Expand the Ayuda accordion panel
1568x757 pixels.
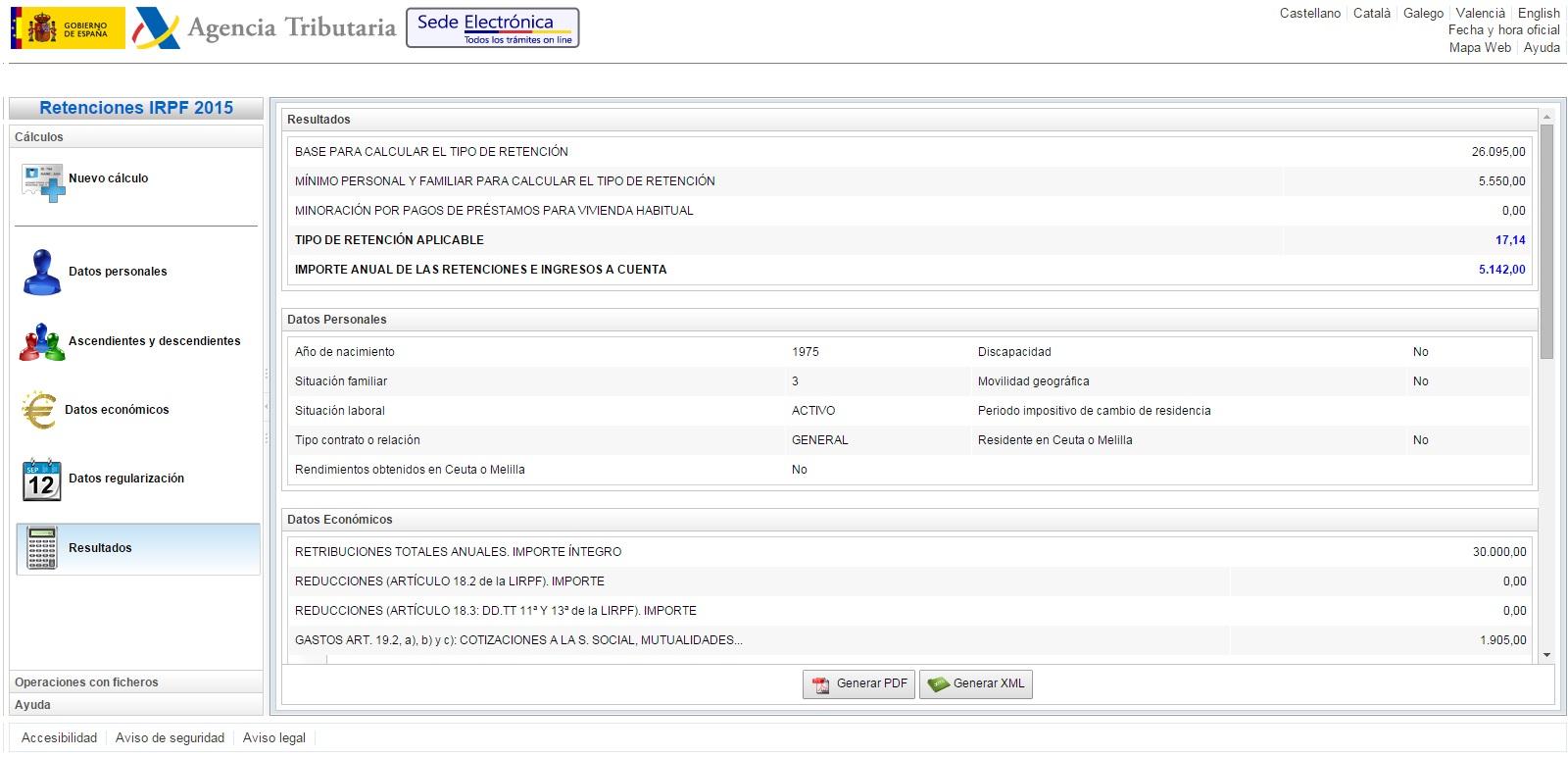(33, 705)
